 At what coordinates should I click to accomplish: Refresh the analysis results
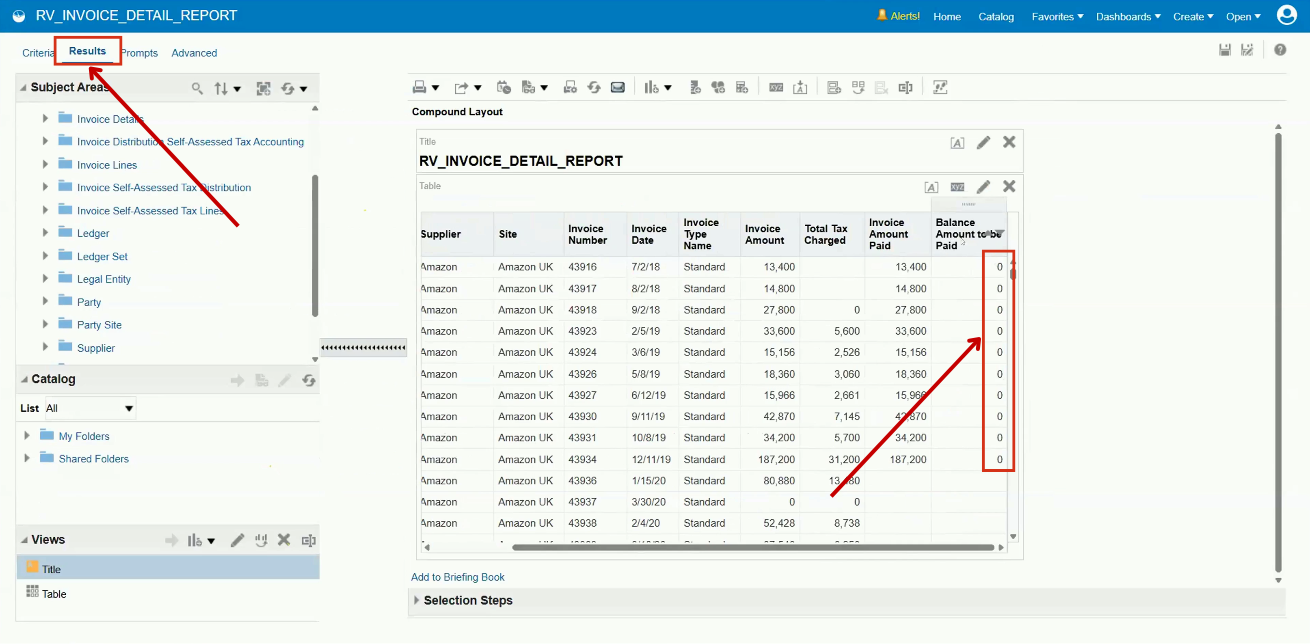[x=594, y=87]
